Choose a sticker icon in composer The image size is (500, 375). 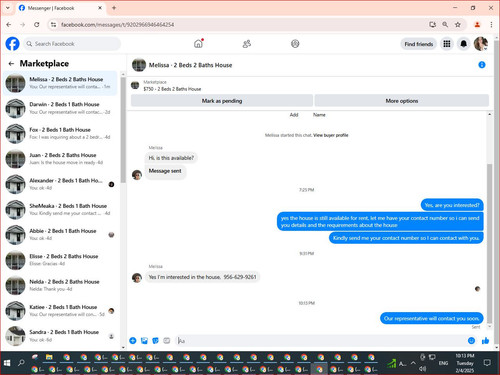coord(155,340)
